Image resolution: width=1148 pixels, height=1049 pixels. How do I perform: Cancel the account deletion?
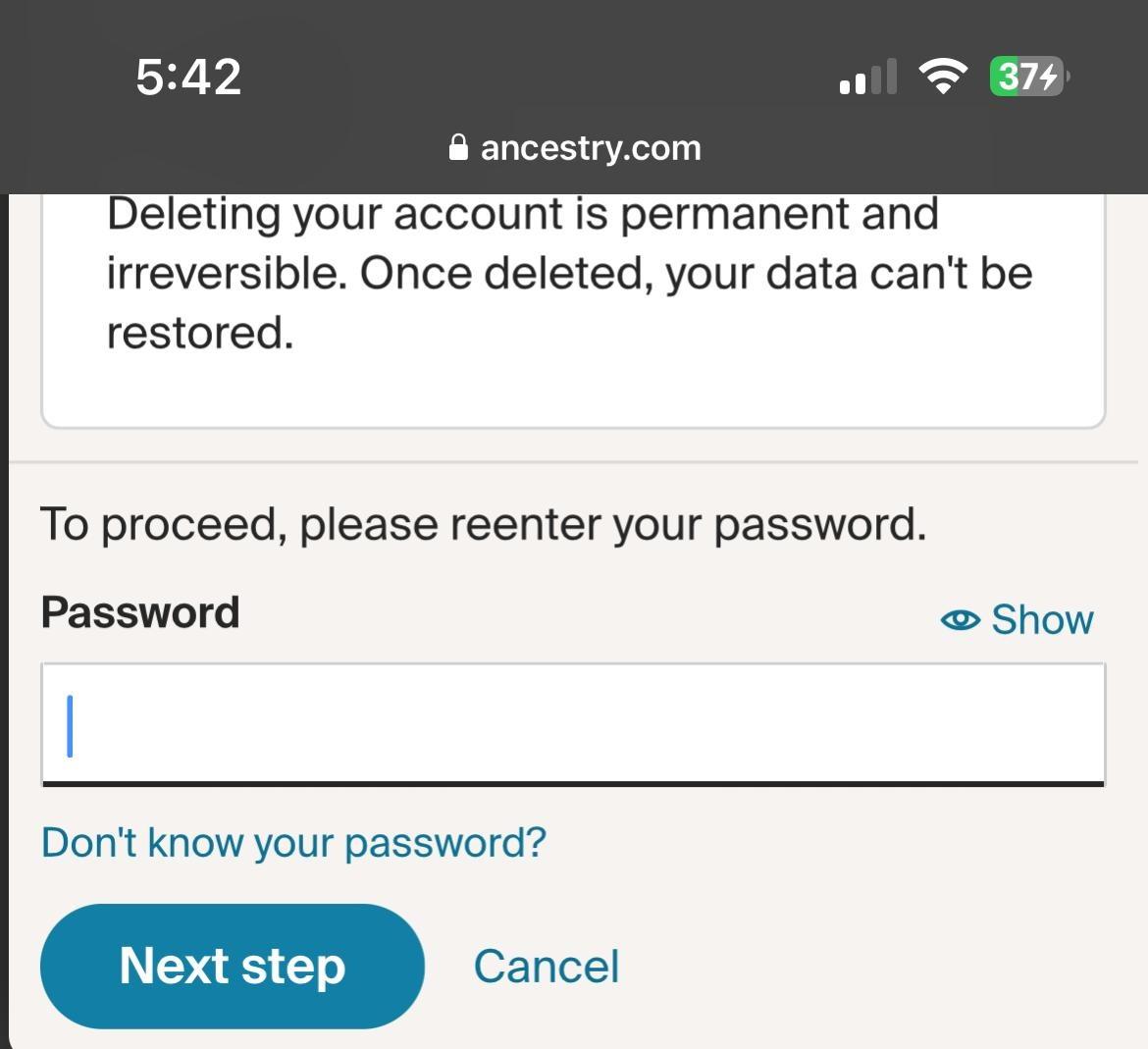pos(546,967)
